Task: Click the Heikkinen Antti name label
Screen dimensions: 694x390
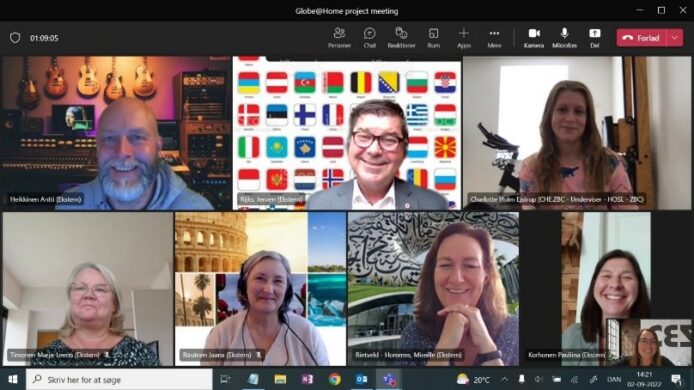Action: click(46, 200)
